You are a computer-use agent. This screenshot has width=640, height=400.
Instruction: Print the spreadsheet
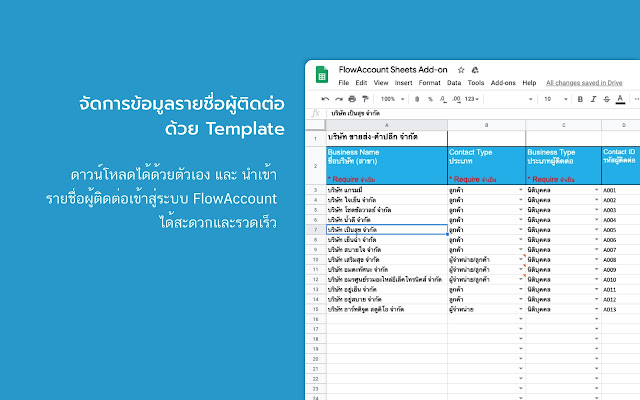coord(352,99)
